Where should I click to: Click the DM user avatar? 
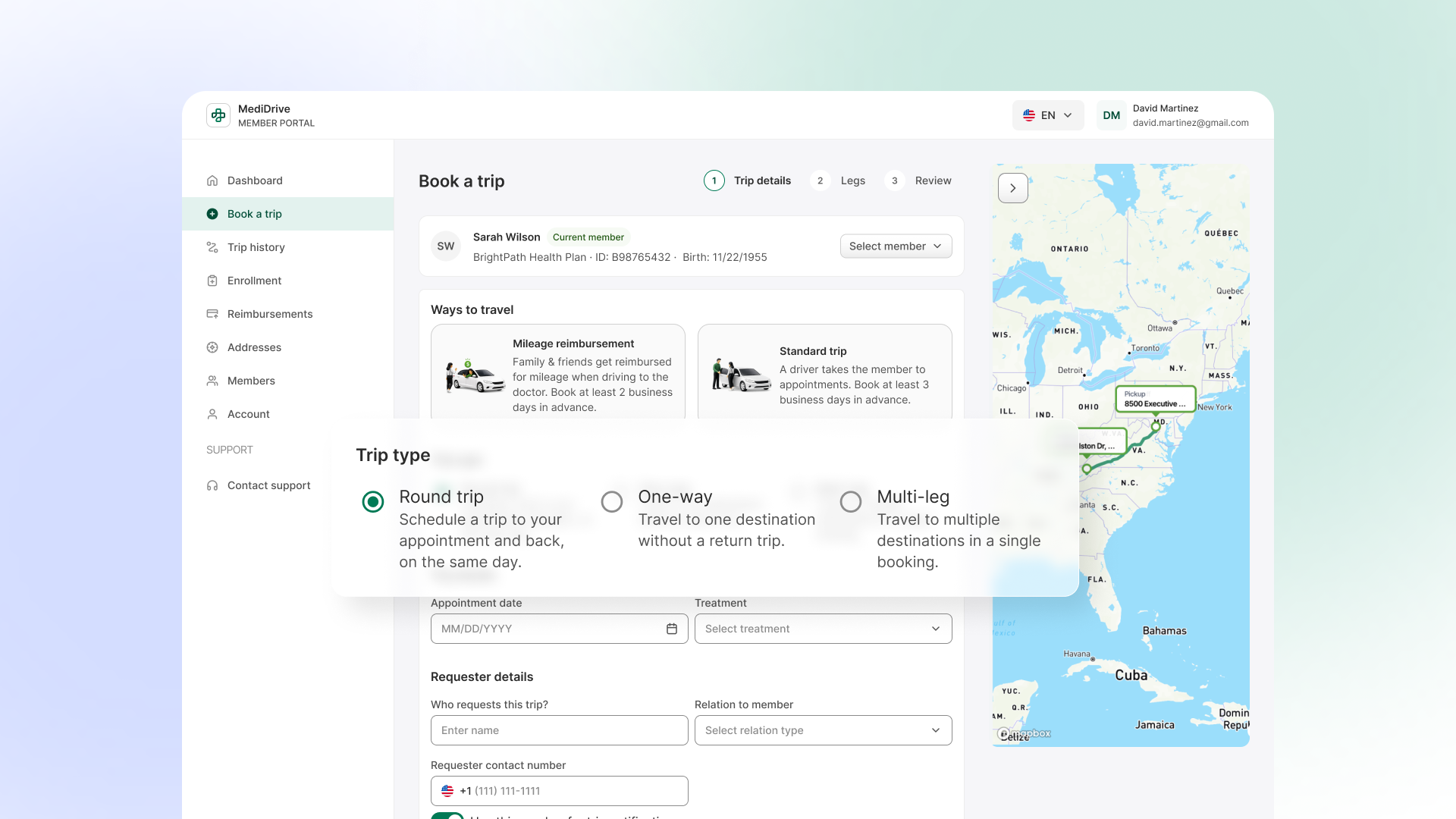point(1112,115)
